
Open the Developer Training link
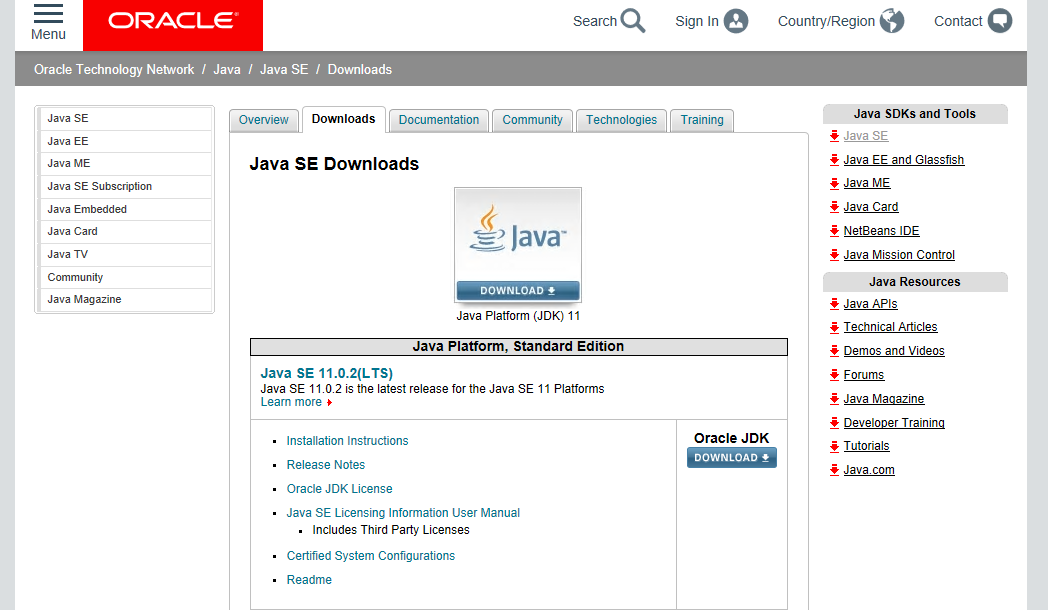pos(894,423)
